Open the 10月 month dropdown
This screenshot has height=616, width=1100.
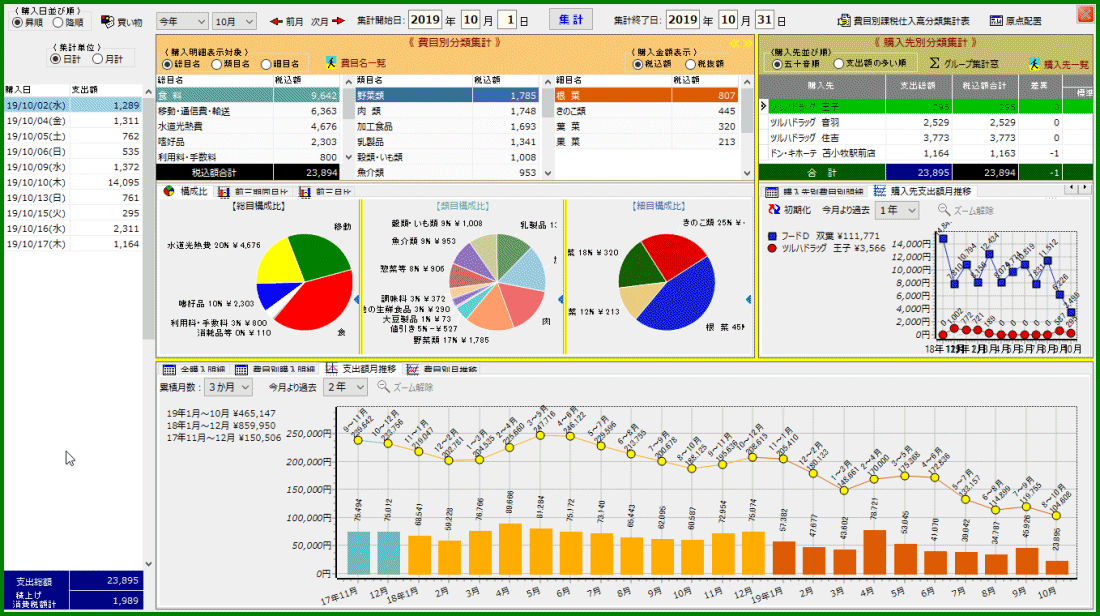(235, 21)
